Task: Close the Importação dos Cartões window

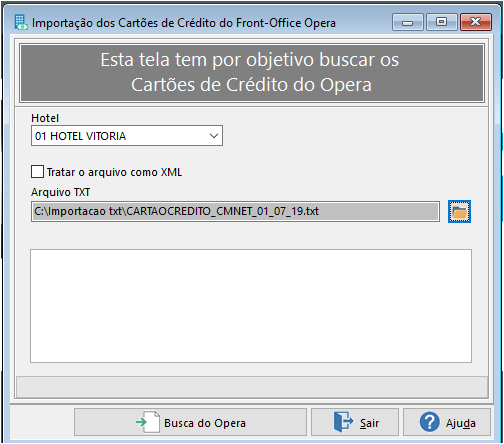Action: [476, 22]
